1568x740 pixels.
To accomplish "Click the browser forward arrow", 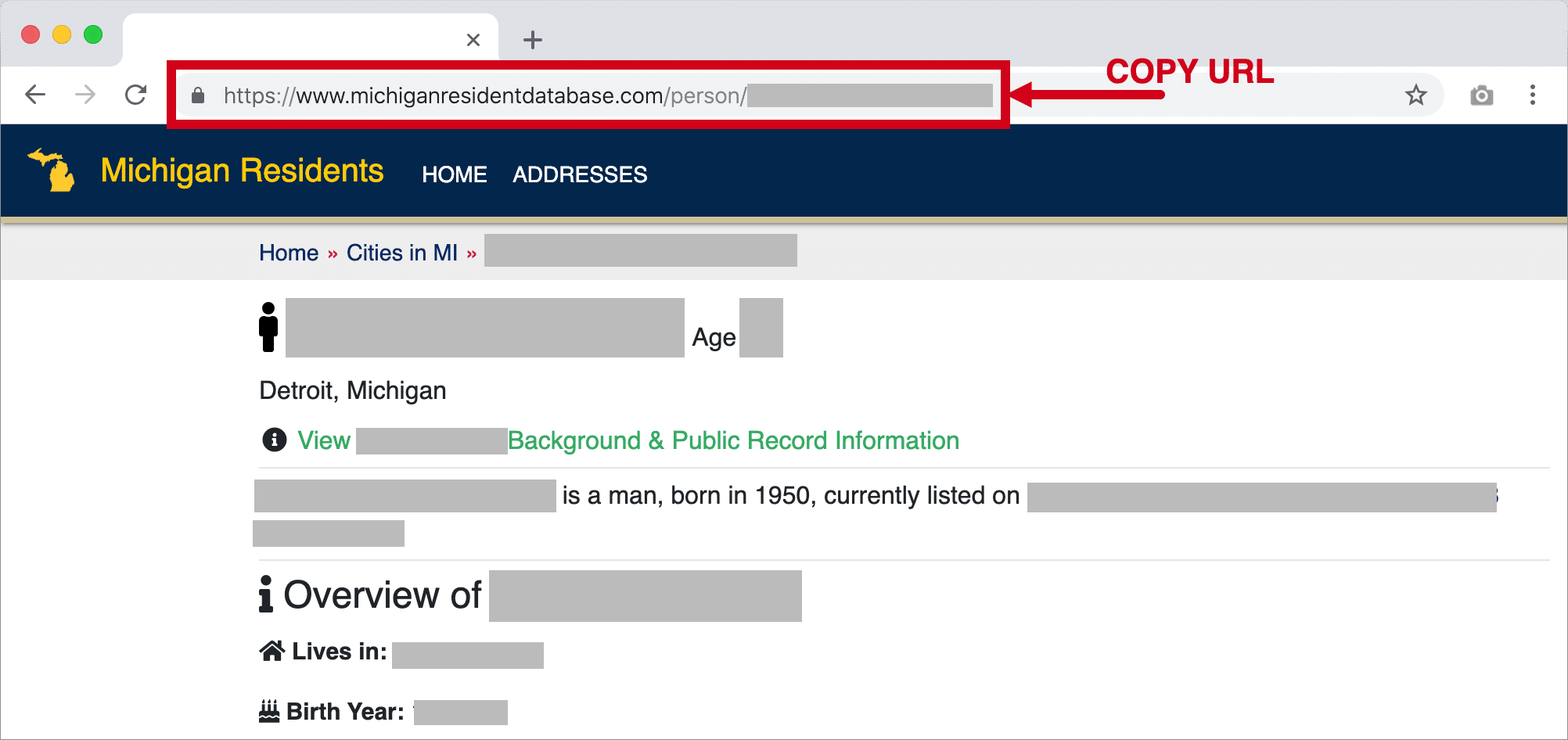I will (85, 95).
